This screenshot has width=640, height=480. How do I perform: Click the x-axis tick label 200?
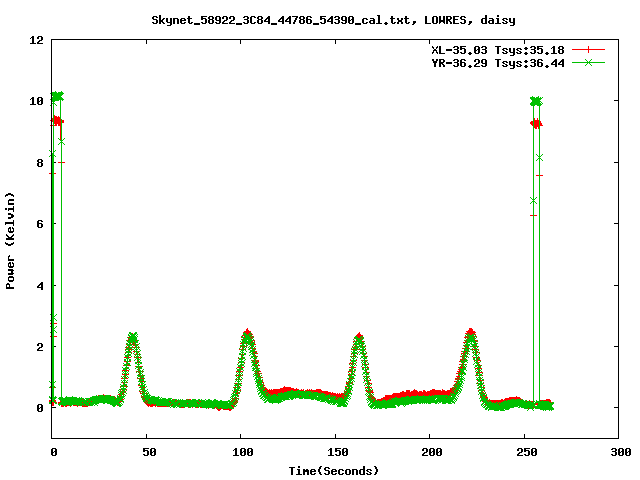click(x=432, y=452)
